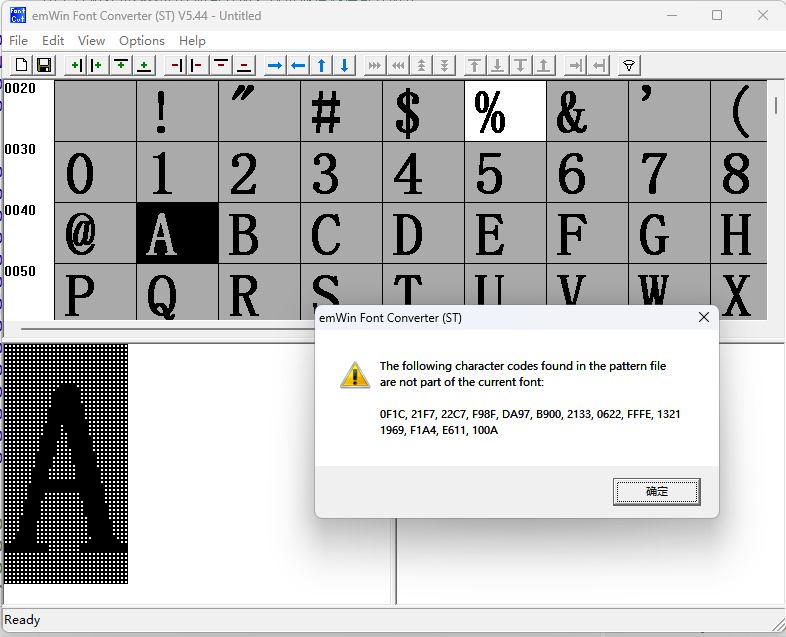786x637 pixels.
Task: Select the highlighted % character cell
Action: [505, 111]
